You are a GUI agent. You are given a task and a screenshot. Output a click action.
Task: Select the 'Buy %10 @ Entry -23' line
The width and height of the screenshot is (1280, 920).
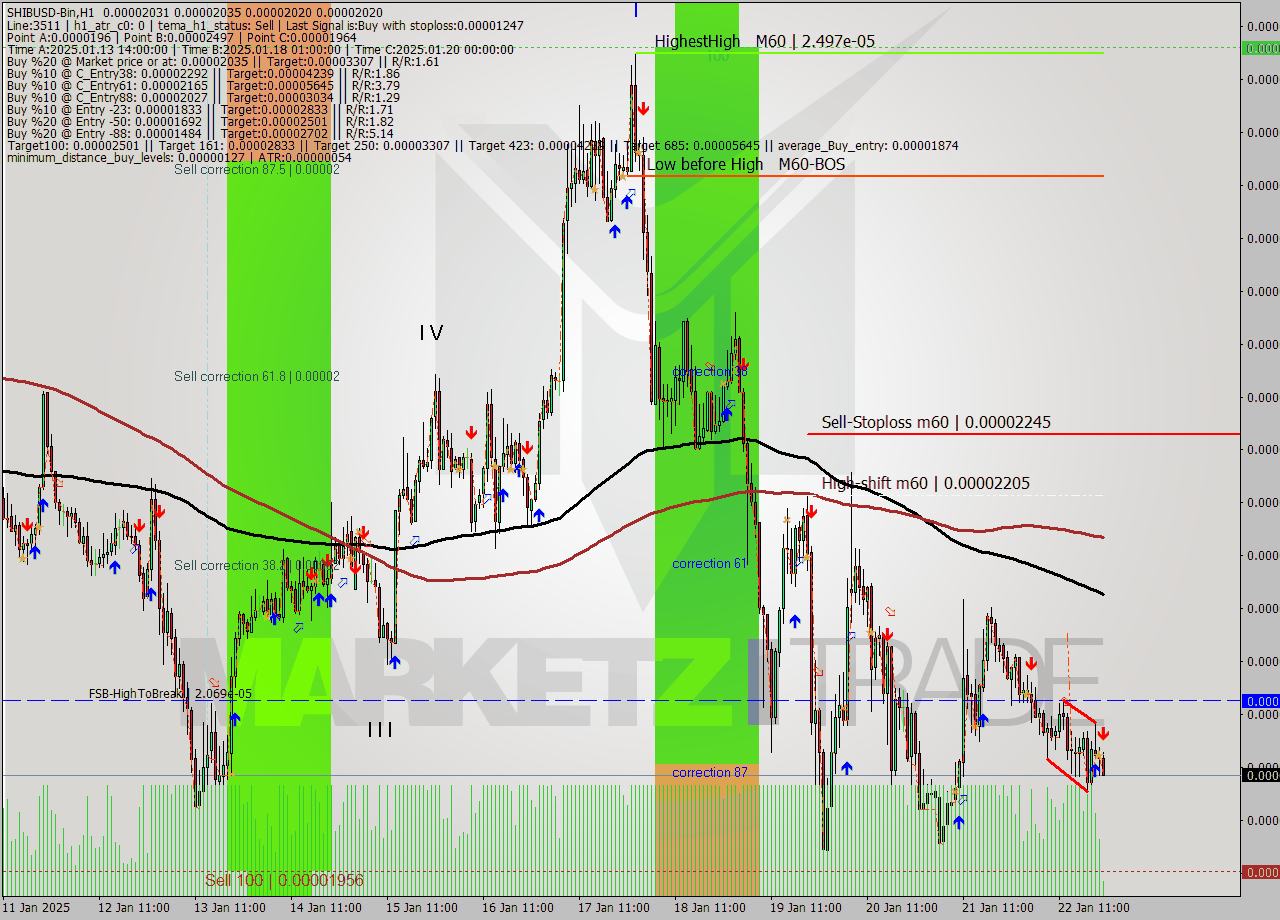200,109
